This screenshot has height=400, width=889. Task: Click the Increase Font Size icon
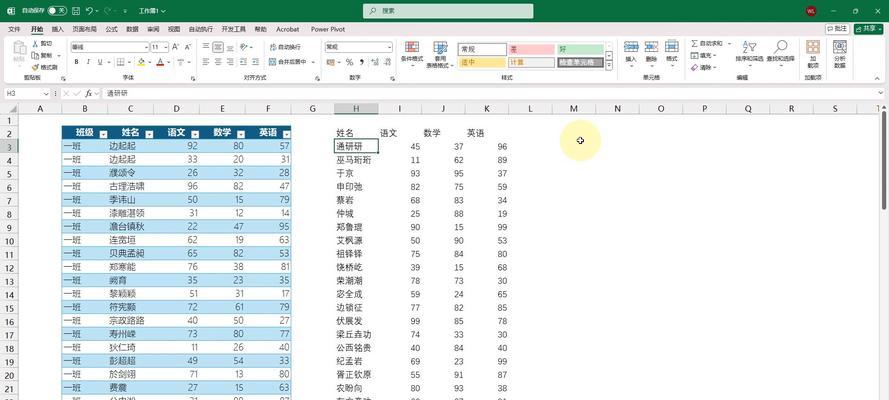(175, 47)
